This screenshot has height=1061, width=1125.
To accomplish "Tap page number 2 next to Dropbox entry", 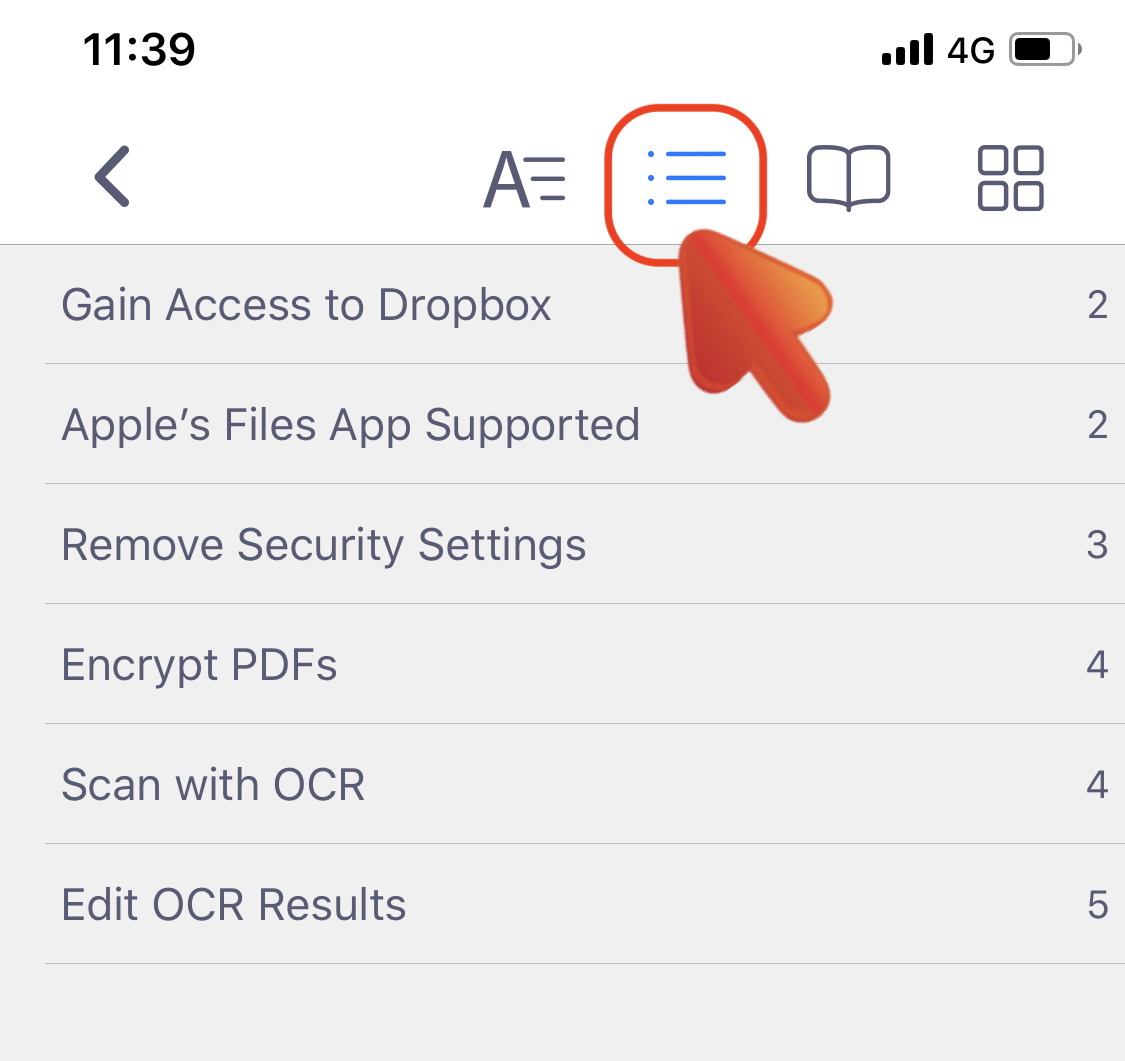I will (x=1097, y=305).
